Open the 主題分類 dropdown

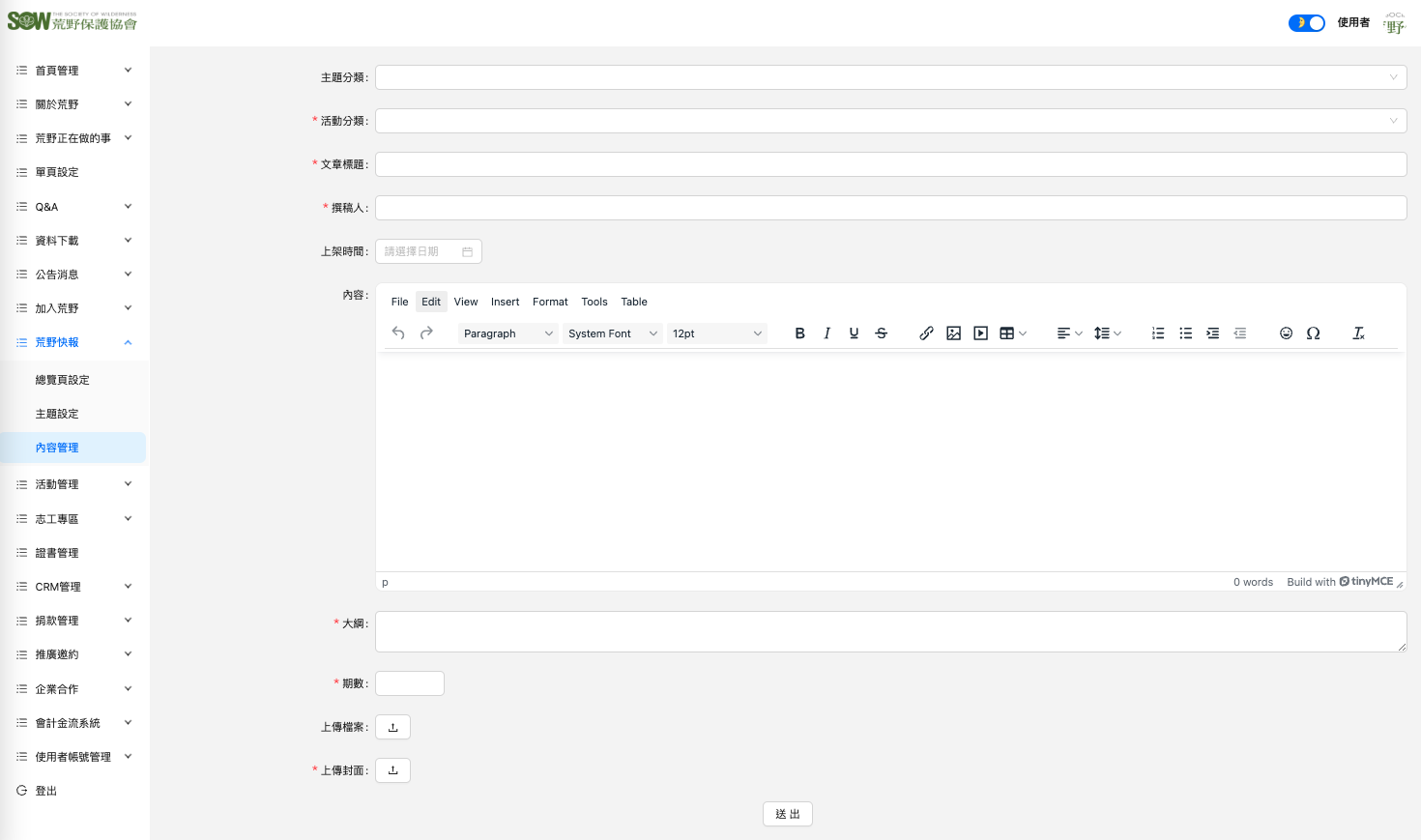click(890, 77)
